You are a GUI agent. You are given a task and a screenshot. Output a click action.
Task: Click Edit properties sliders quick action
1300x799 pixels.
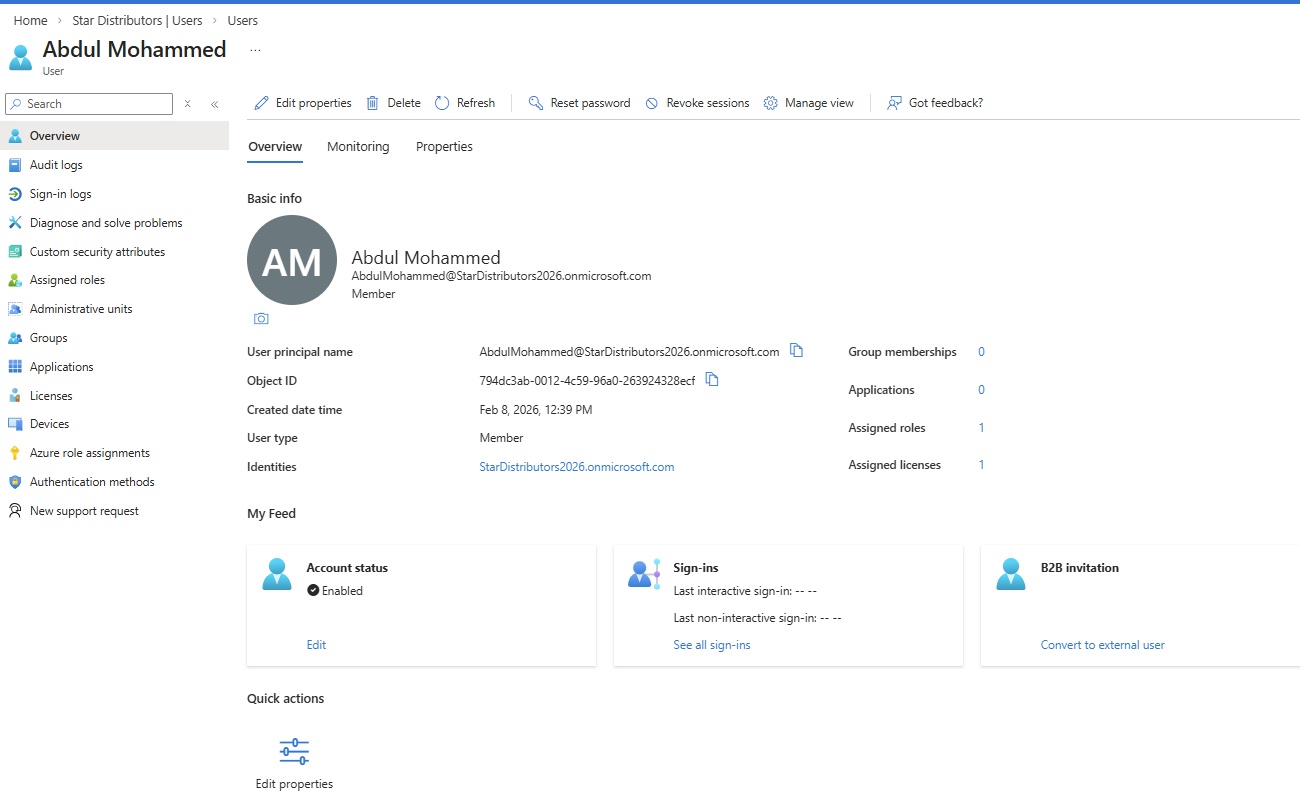pos(294,751)
